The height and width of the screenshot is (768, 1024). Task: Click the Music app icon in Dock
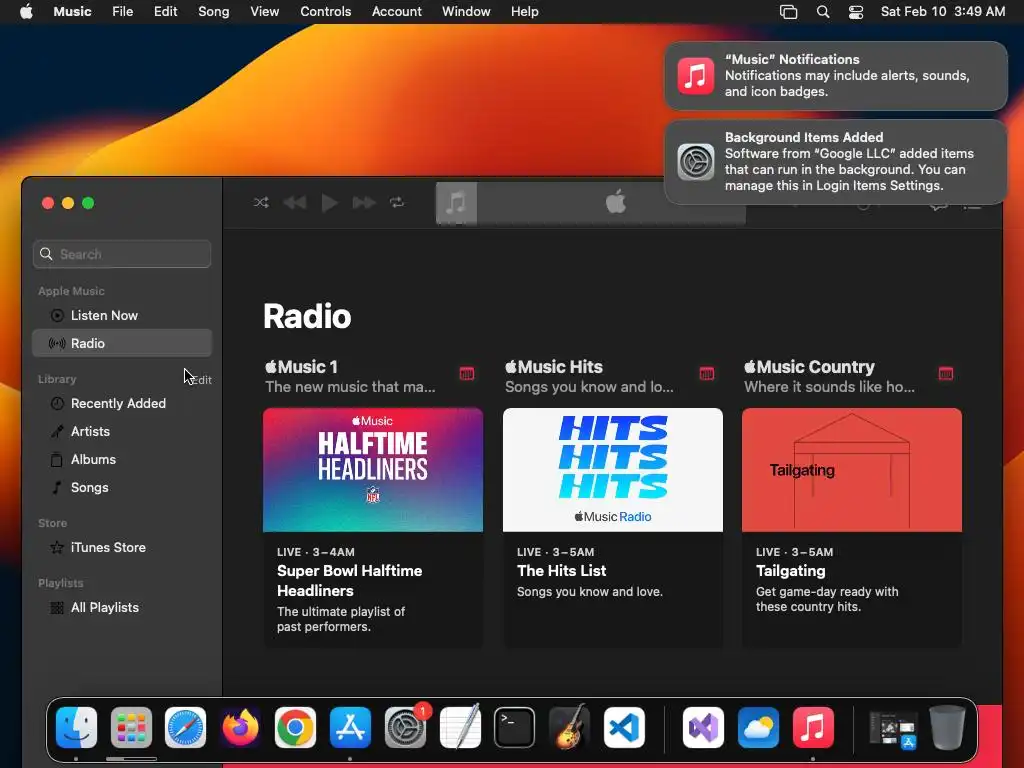tap(813, 728)
